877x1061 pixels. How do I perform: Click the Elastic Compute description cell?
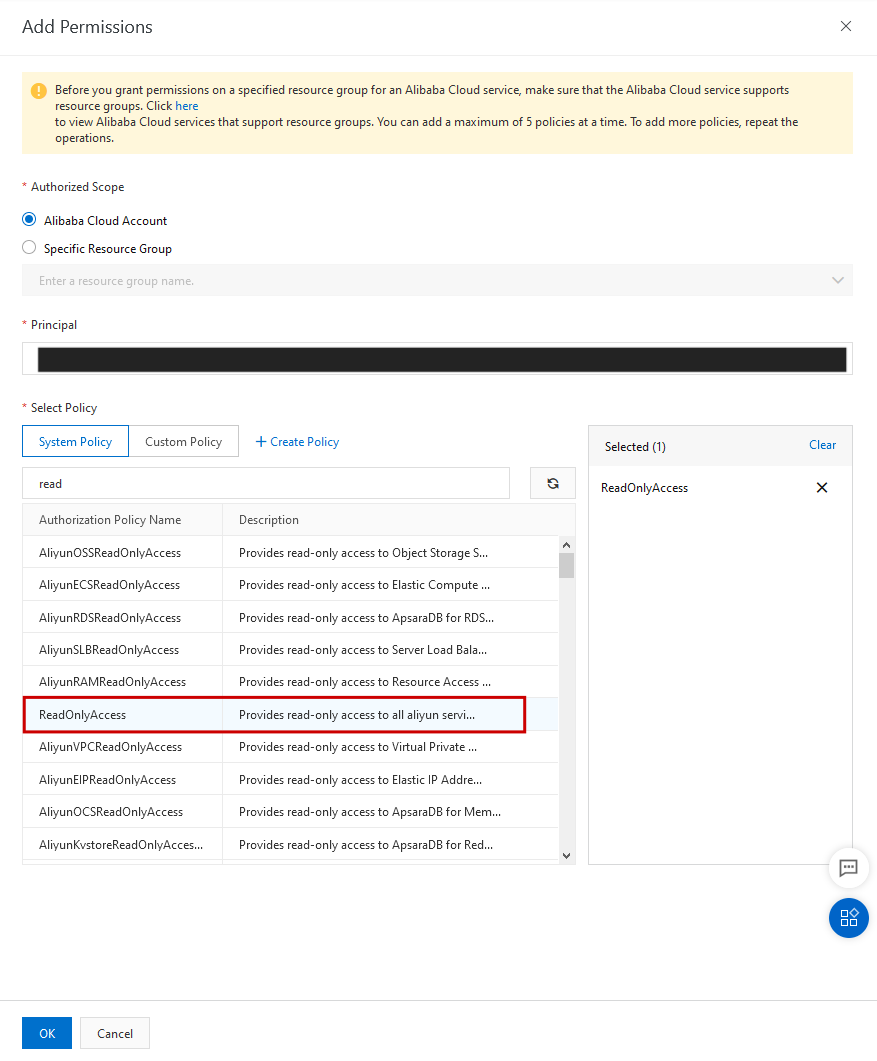point(364,585)
